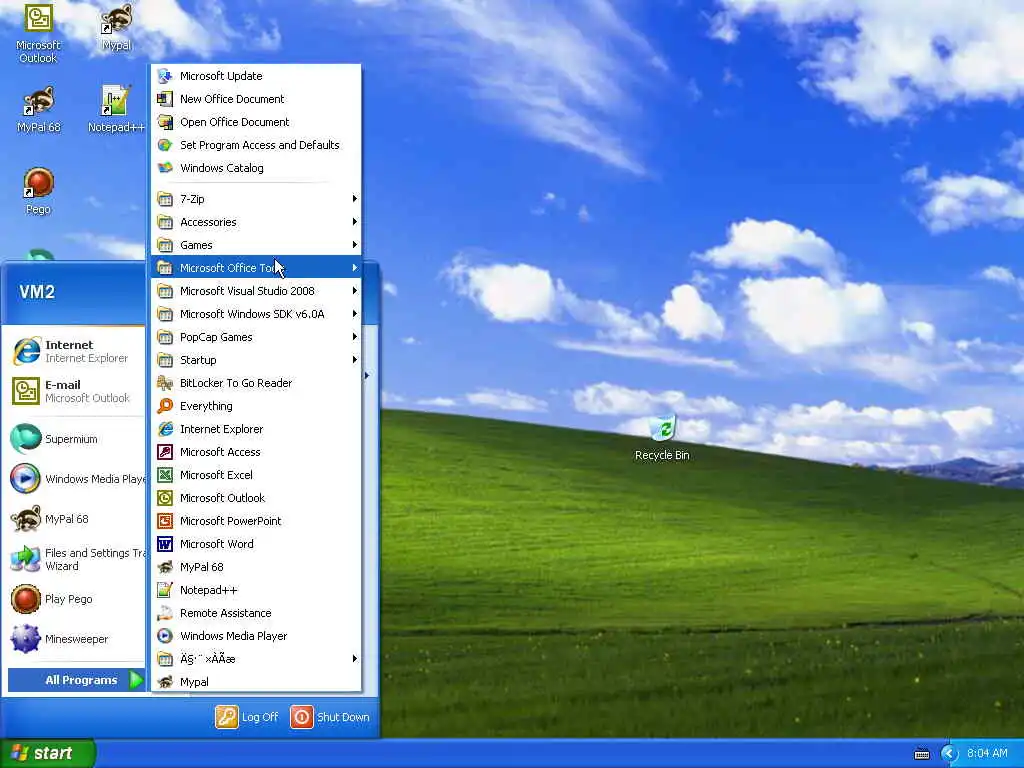The width and height of the screenshot is (1024, 768).
Task: Expand Microsoft Visual Studio 2008 folder
Action: pos(256,291)
